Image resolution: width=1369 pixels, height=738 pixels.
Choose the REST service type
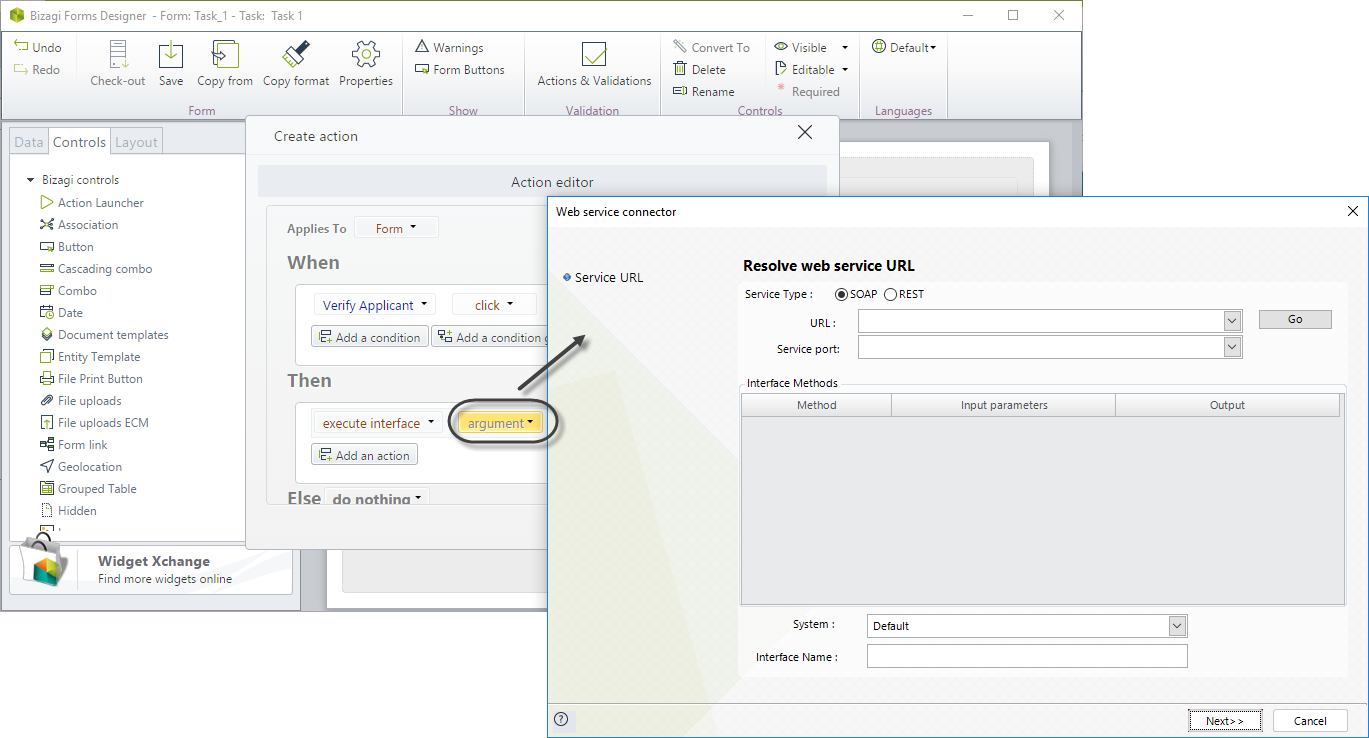(x=890, y=294)
